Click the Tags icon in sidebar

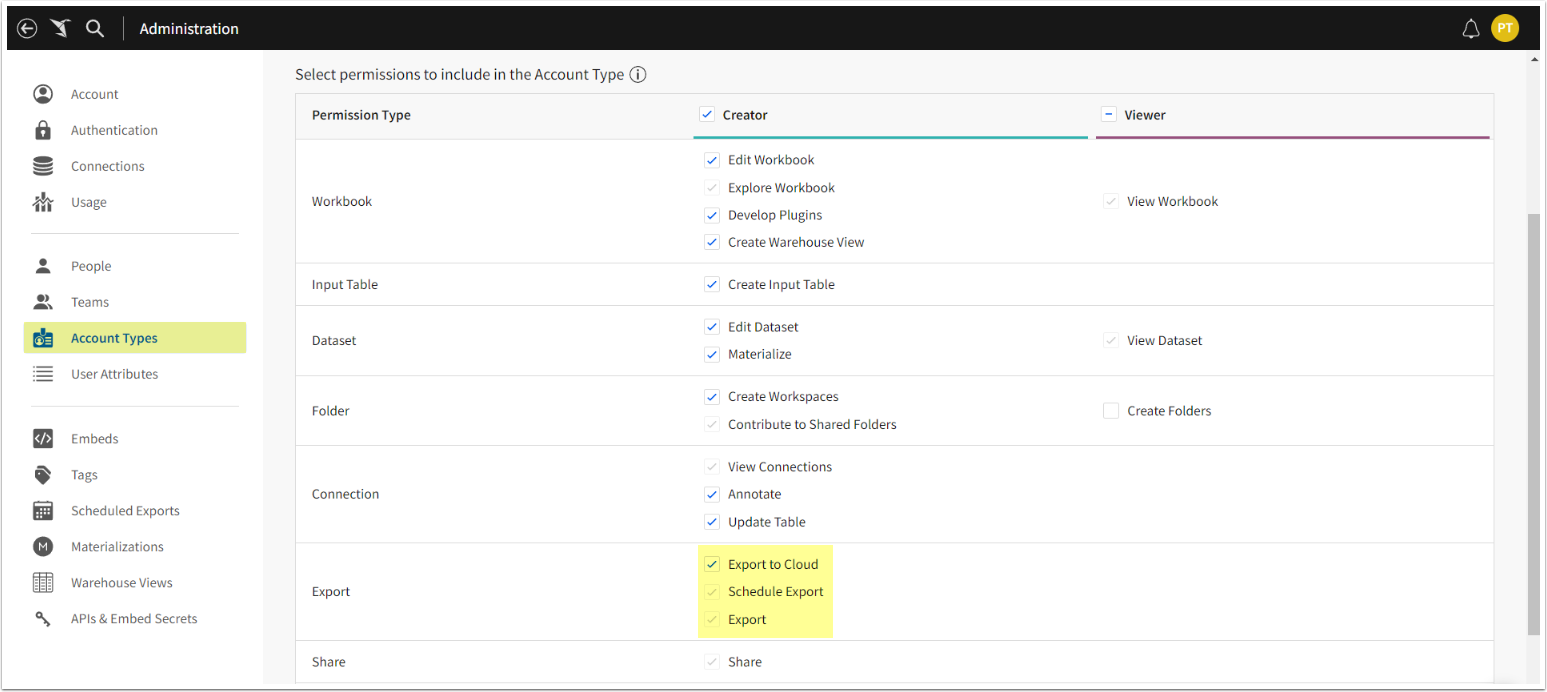click(x=43, y=475)
